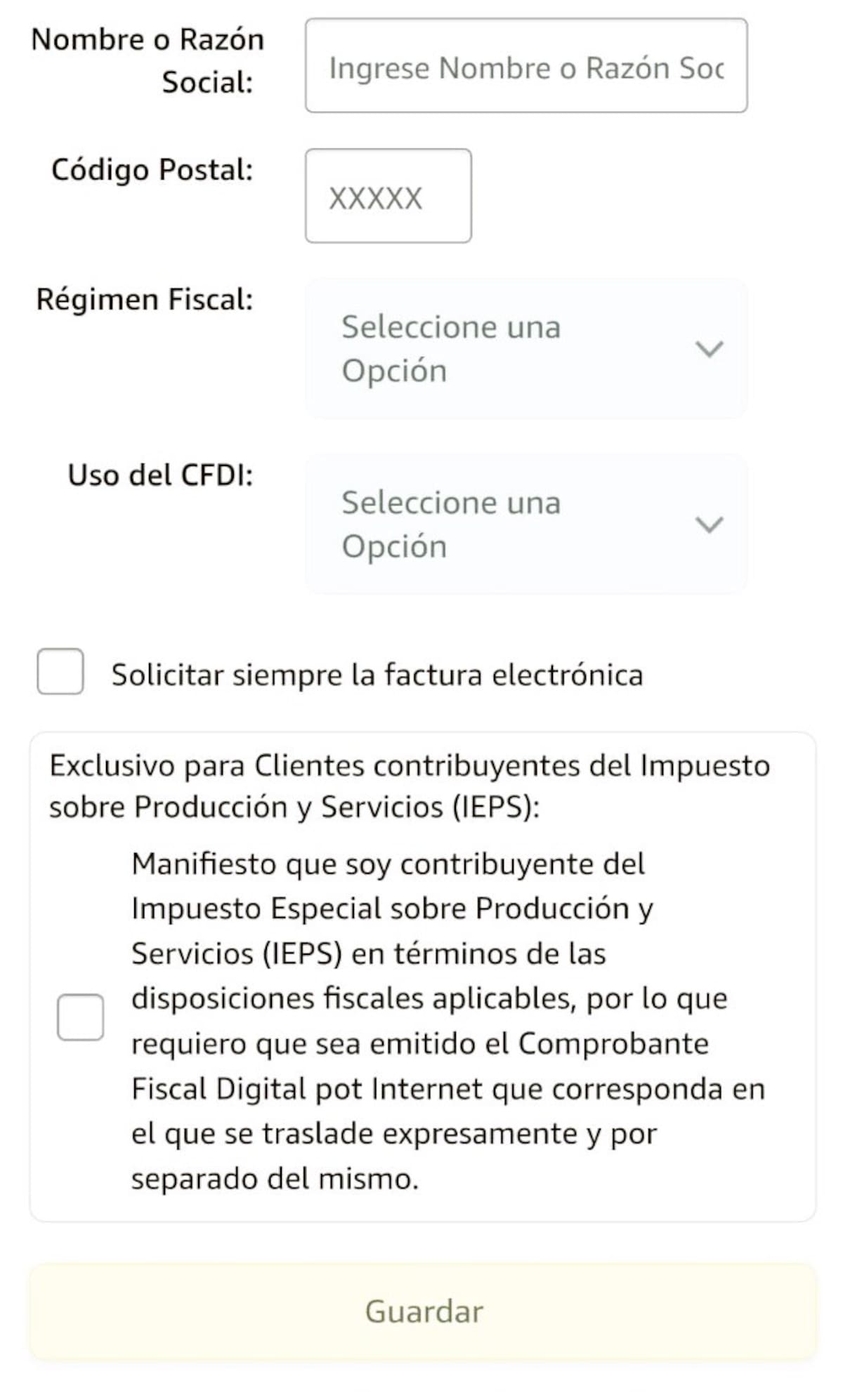This screenshot has height=1400, width=843.
Task: Click the 'Exclusivo para Clientes contribuyentes' heading
Action: click(x=409, y=766)
